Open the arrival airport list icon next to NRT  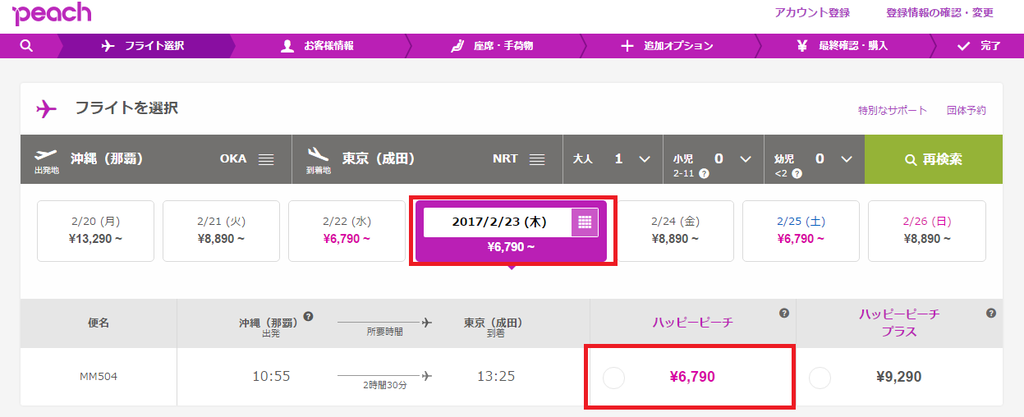(537, 159)
